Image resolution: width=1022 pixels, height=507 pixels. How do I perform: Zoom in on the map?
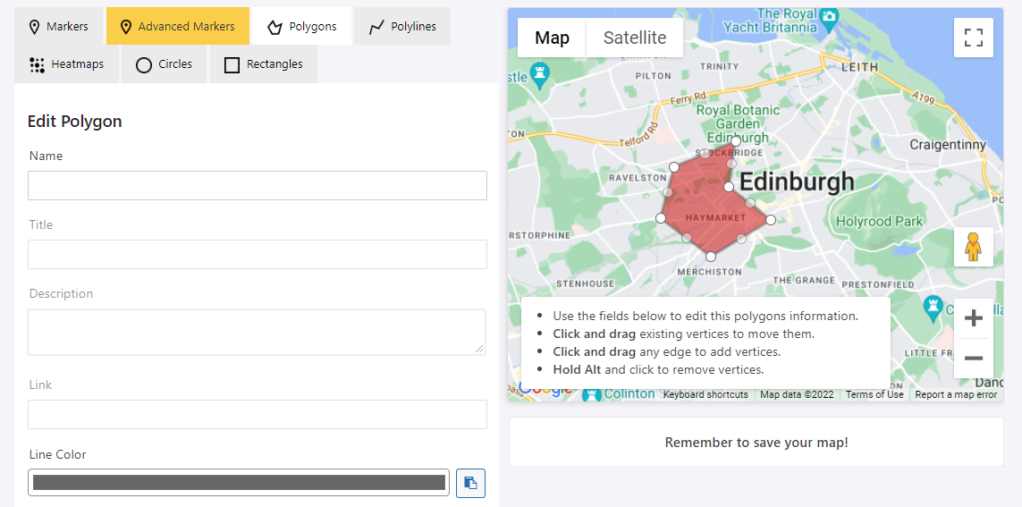(973, 319)
